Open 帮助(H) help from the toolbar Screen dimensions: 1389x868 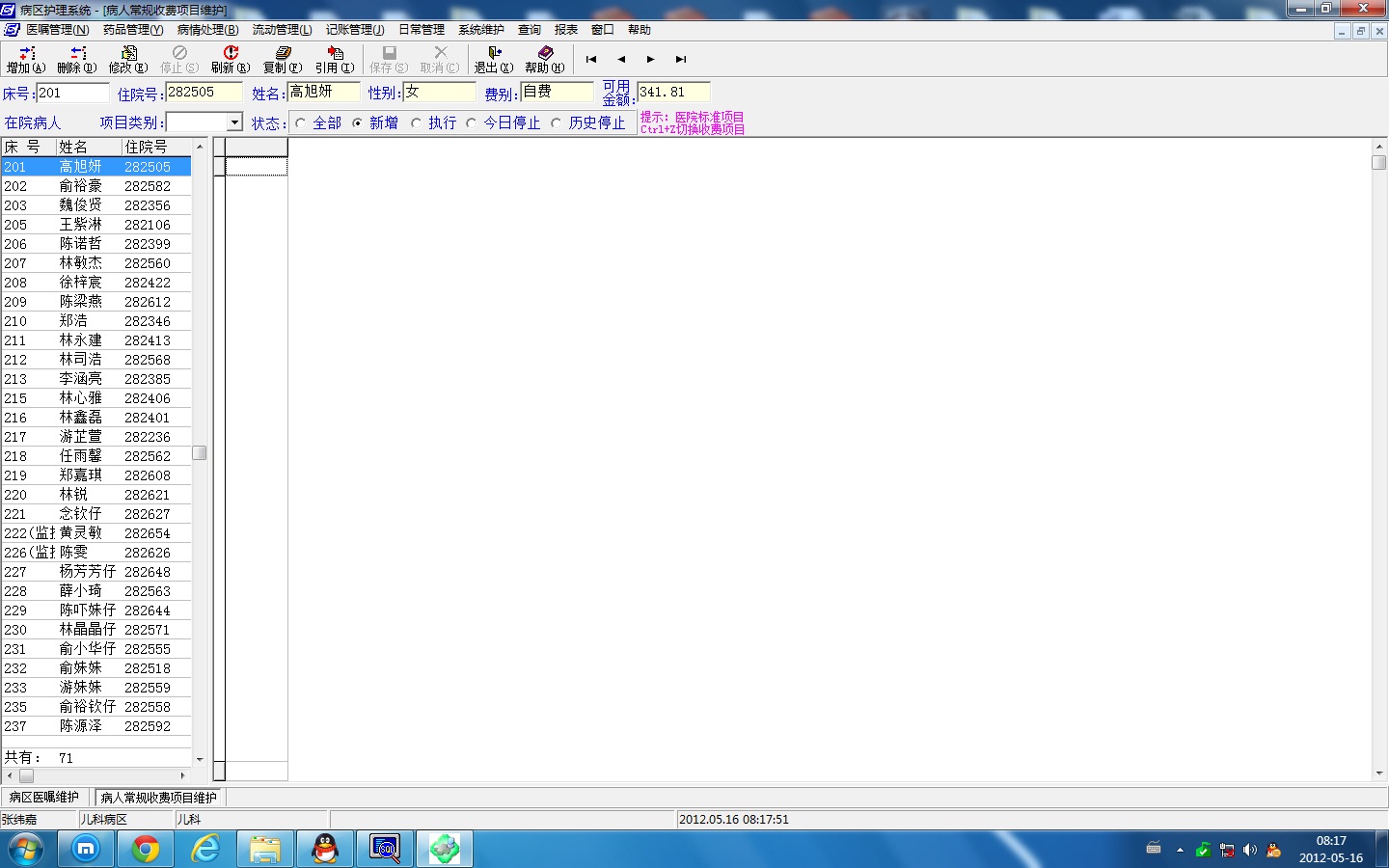[545, 60]
